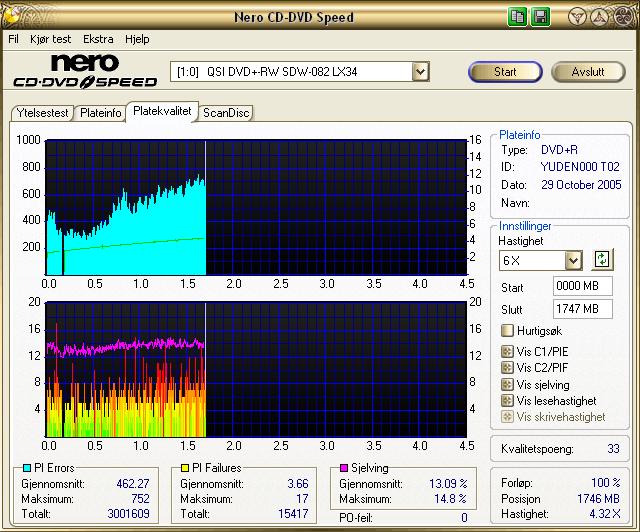This screenshot has width=640, height=532.
Task: Toggle the Vis lesehastighet checkbox
Action: click(x=507, y=401)
